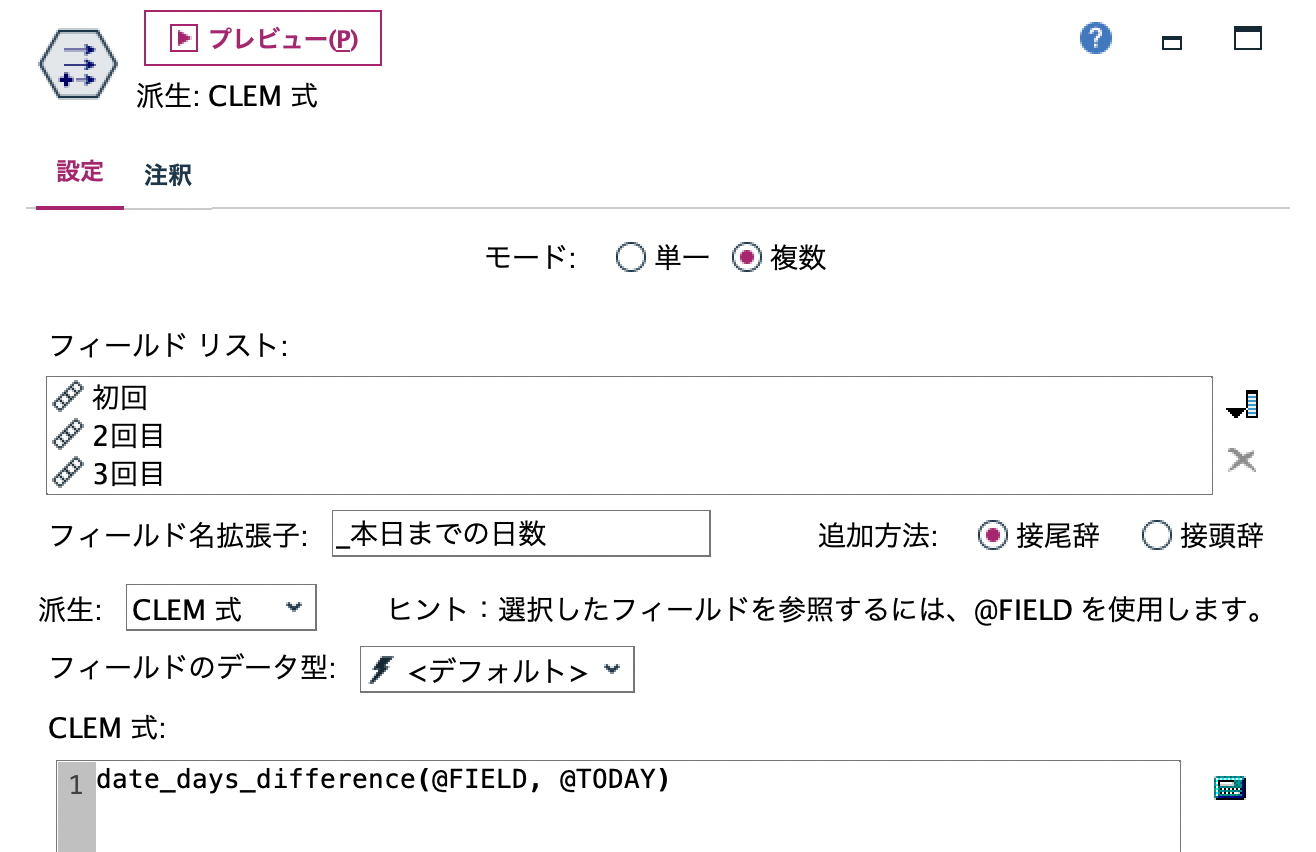Screen dimensions: 1316x852
Task: Open the blue help question mark icon
Action: (1095, 38)
